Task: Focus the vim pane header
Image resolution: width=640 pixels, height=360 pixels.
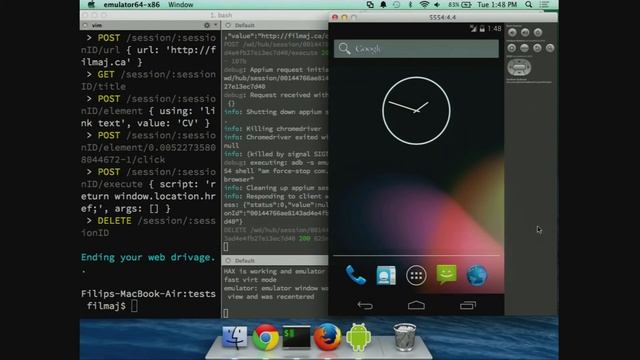Action: (x=150, y=25)
